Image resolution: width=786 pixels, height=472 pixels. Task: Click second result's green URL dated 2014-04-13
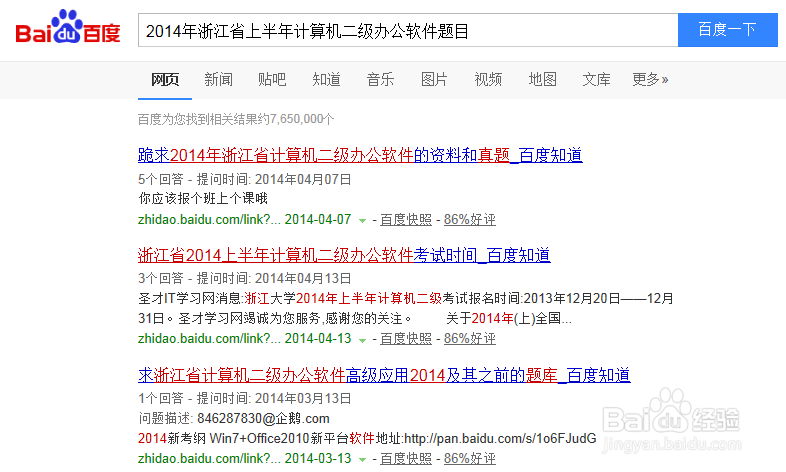tap(245, 339)
